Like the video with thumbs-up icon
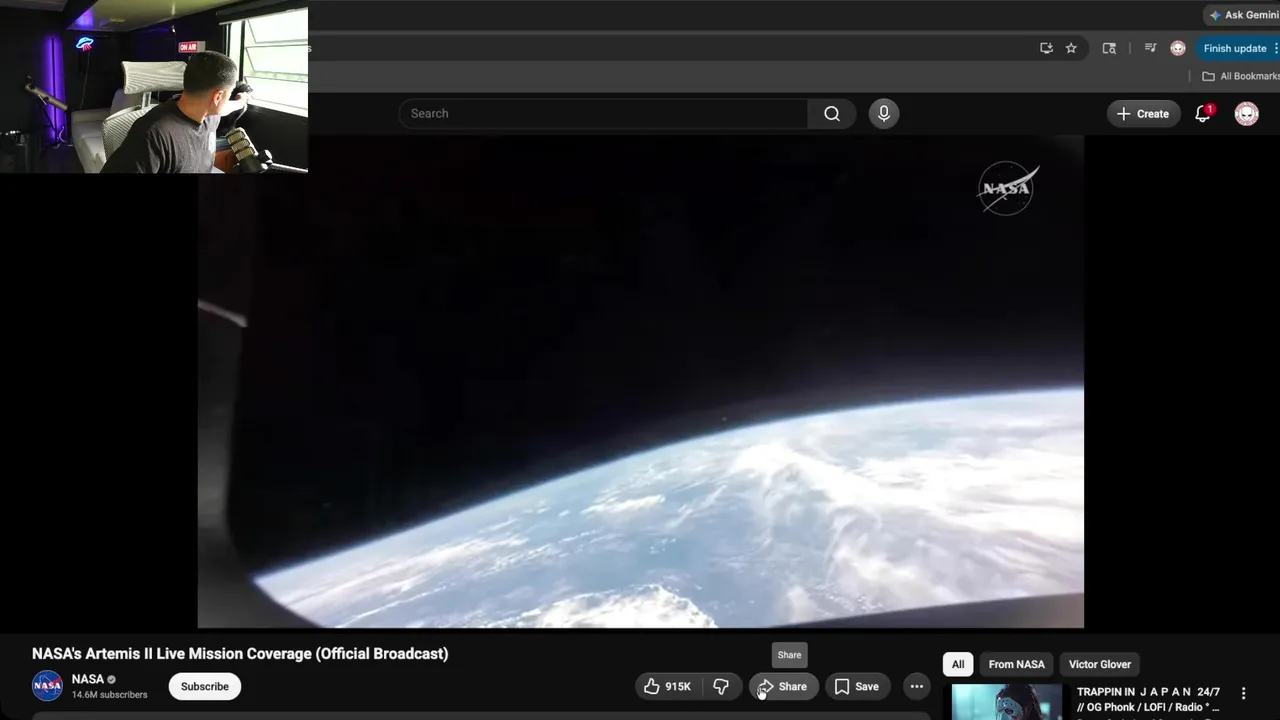The image size is (1280, 720). 667,686
